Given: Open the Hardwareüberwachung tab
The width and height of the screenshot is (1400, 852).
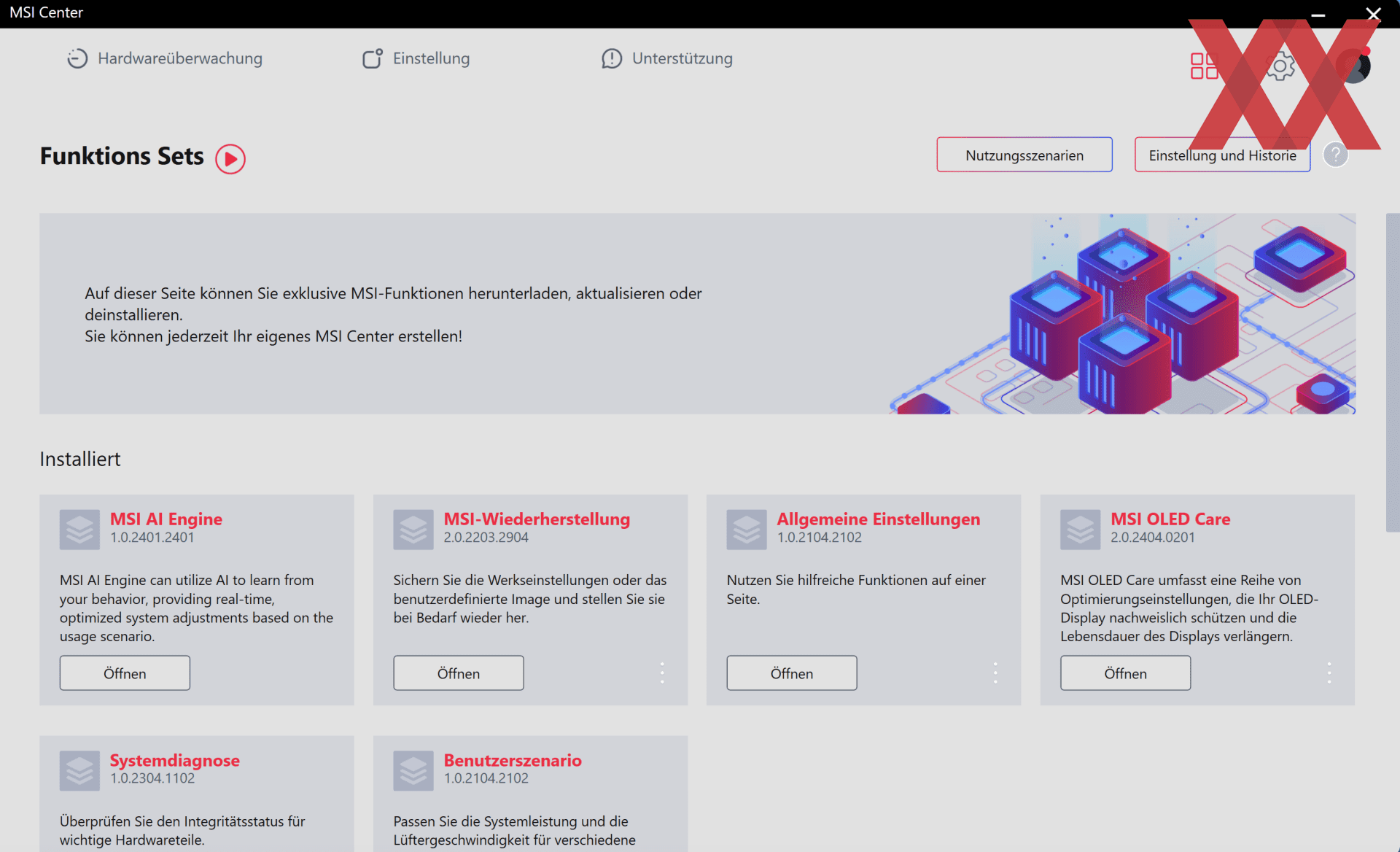Looking at the screenshot, I should pyautogui.click(x=165, y=58).
